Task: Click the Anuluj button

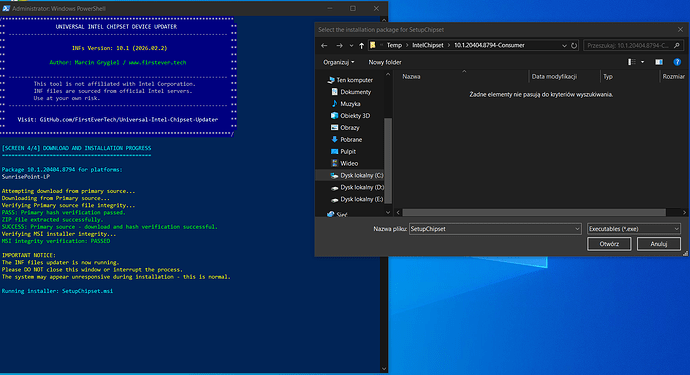Action: [x=659, y=244]
